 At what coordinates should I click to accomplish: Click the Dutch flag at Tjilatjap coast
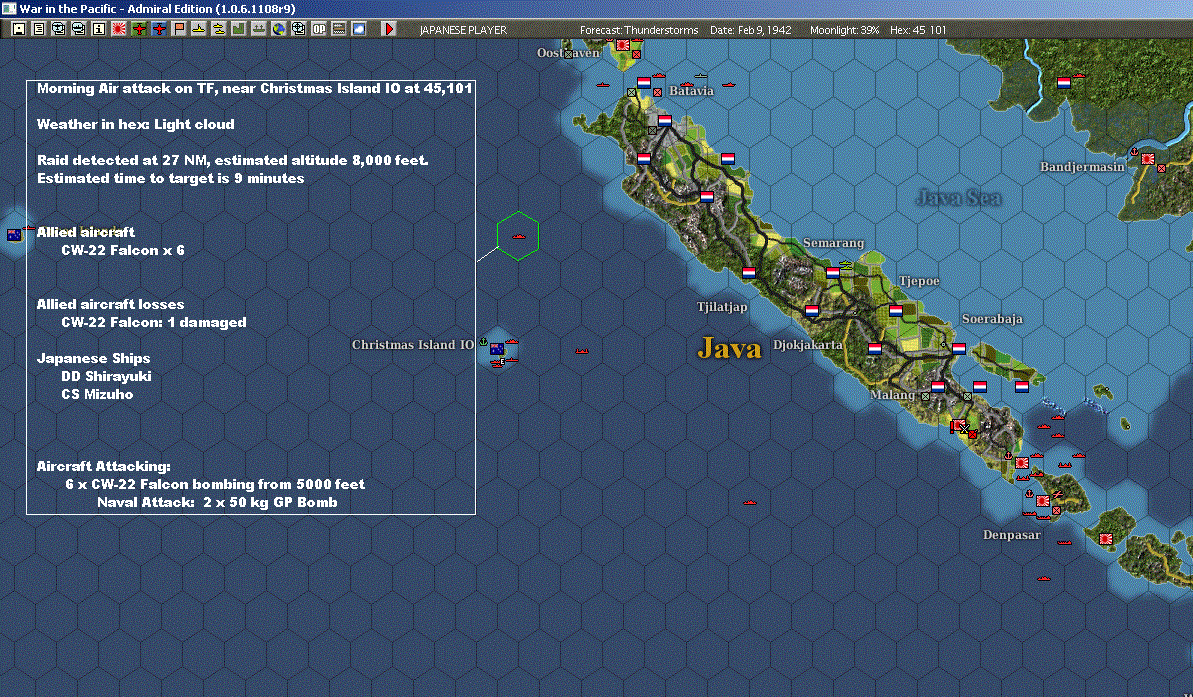(x=749, y=272)
